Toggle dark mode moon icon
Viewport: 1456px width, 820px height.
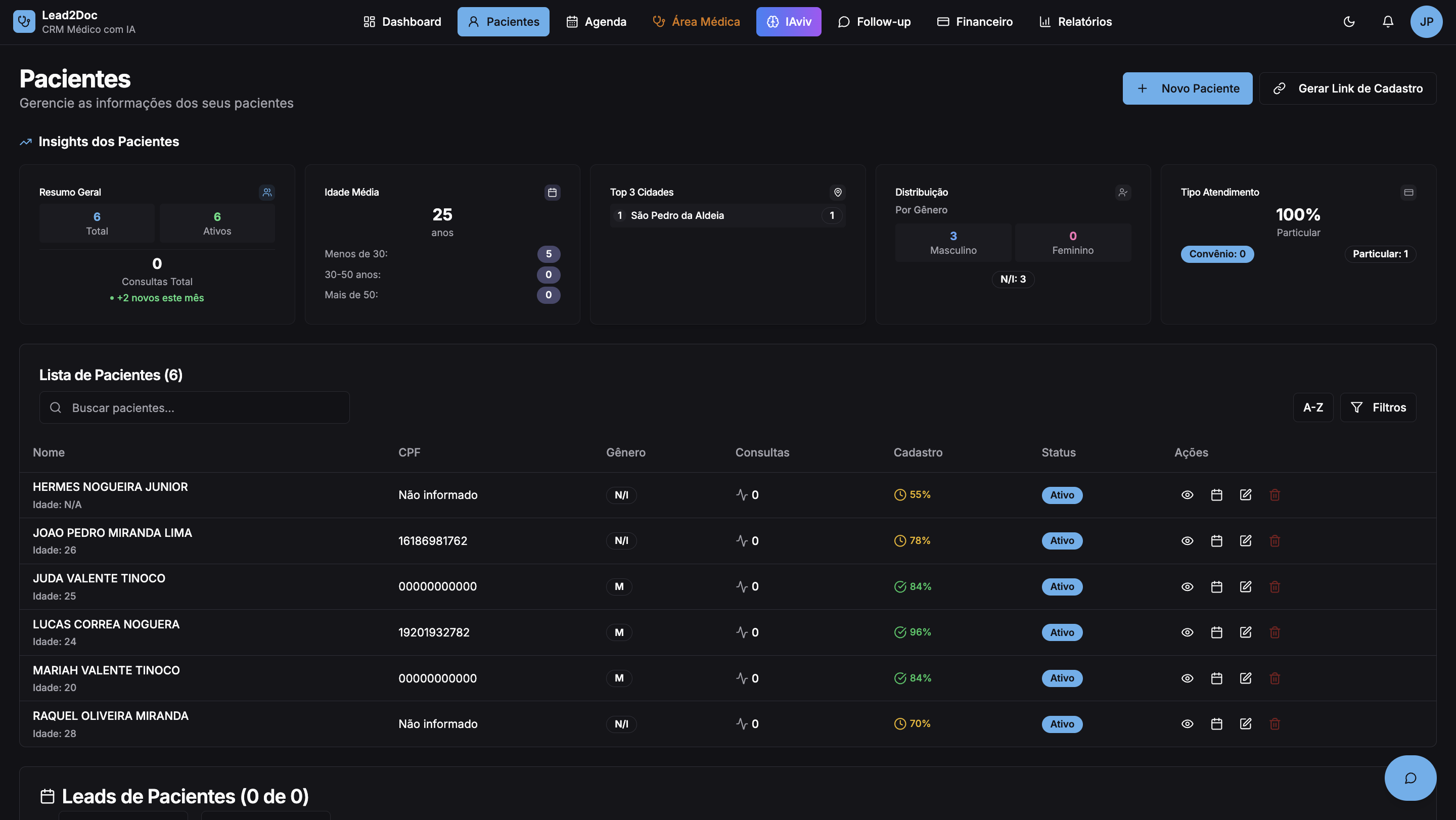[x=1349, y=21]
